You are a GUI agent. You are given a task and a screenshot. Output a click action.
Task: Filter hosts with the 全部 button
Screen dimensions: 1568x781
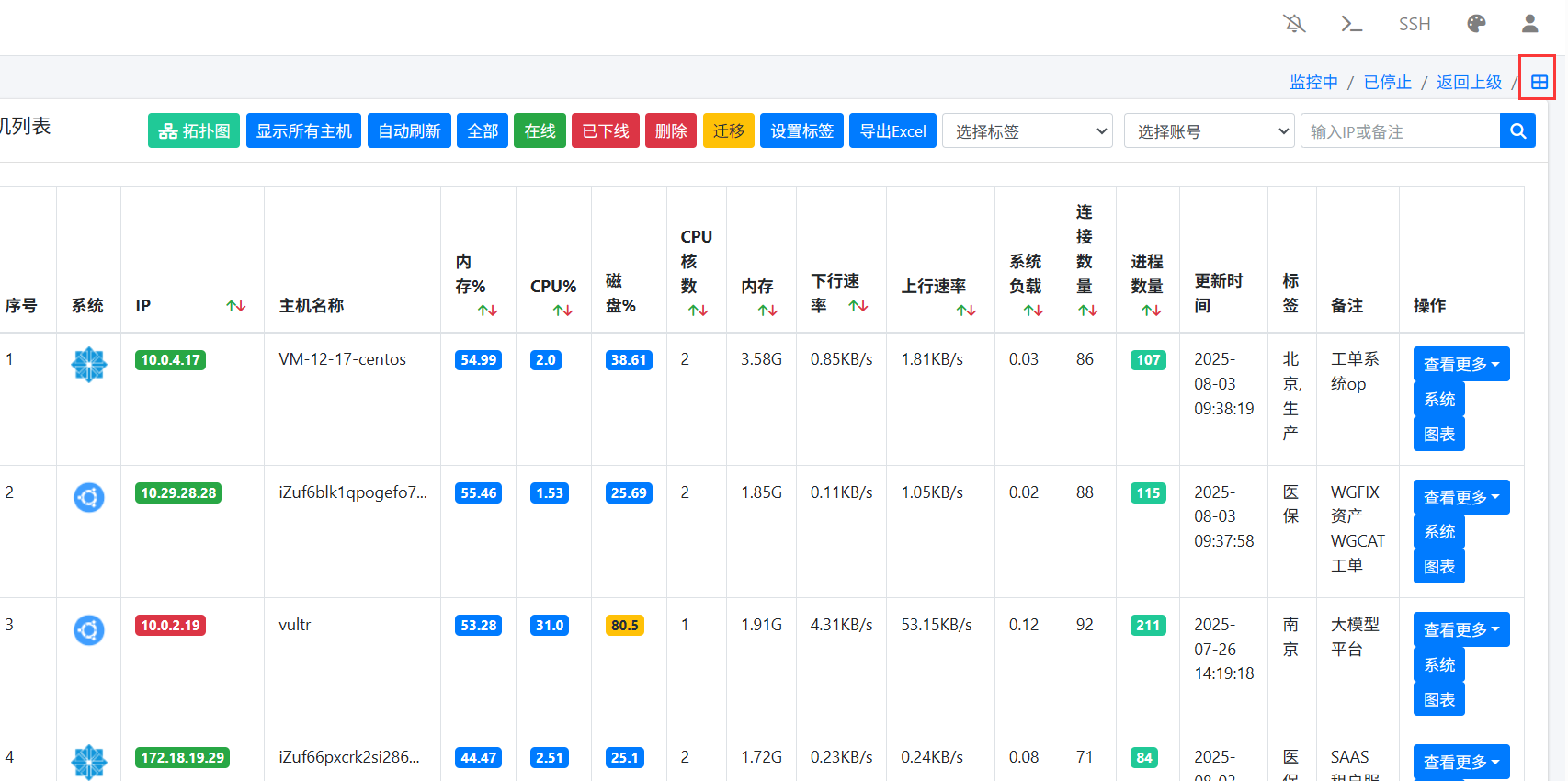(483, 130)
